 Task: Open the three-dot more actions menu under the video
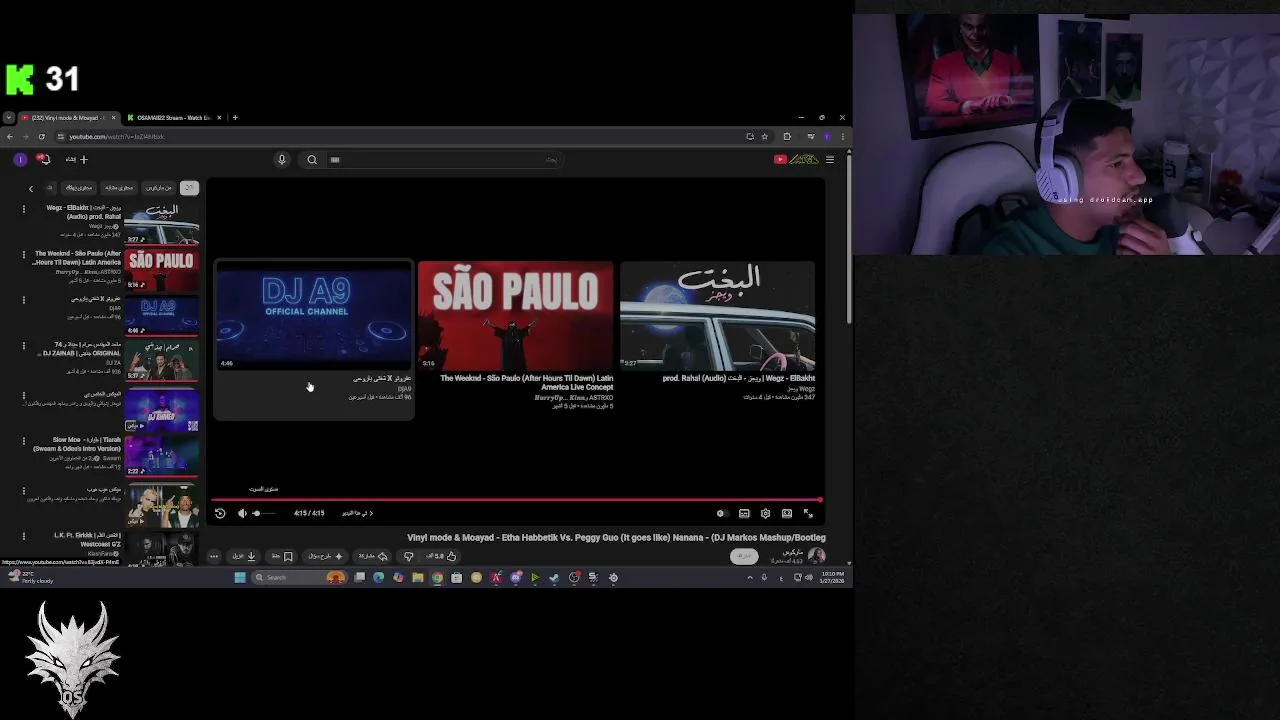pos(213,556)
